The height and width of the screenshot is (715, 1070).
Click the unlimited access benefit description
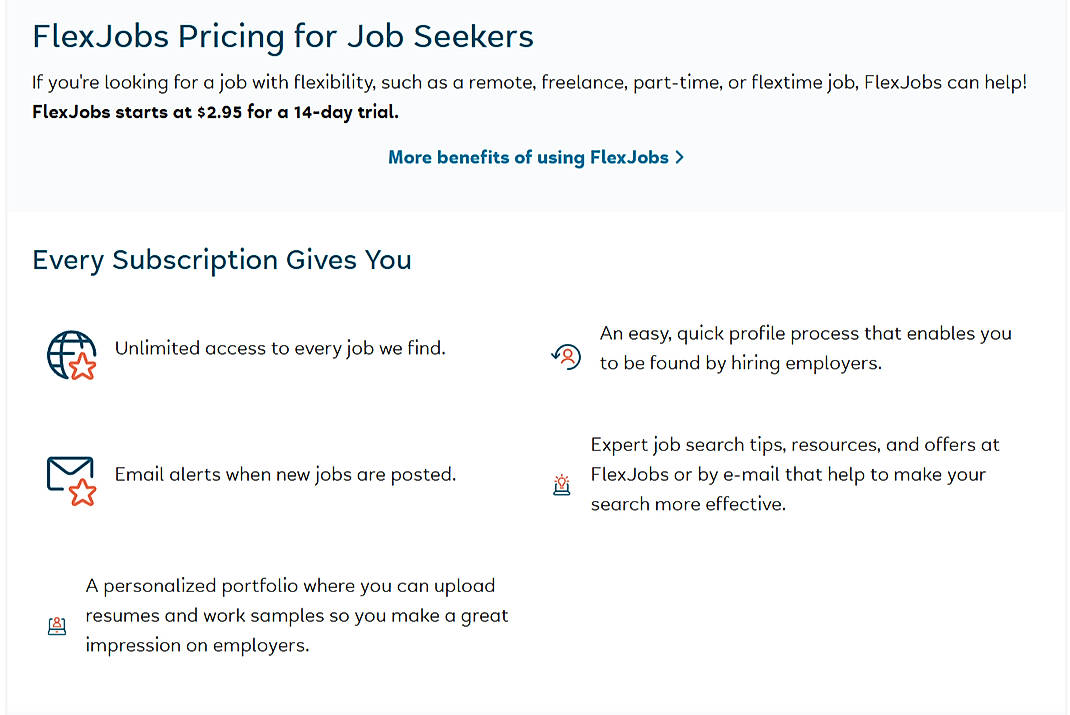pyautogui.click(x=280, y=347)
